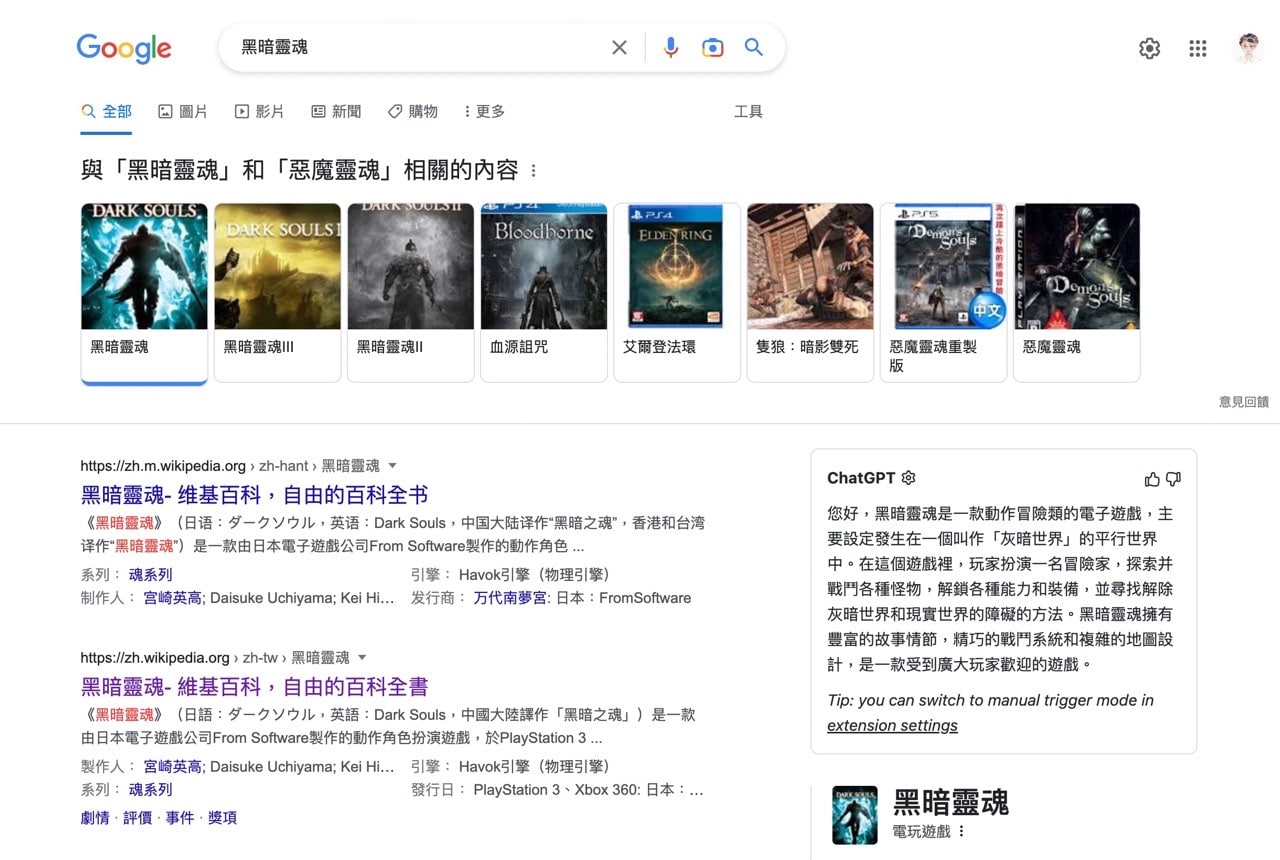Image resolution: width=1280 pixels, height=860 pixels.
Task: Select the 惡魔靈魂重製版 card
Action: [x=943, y=293]
